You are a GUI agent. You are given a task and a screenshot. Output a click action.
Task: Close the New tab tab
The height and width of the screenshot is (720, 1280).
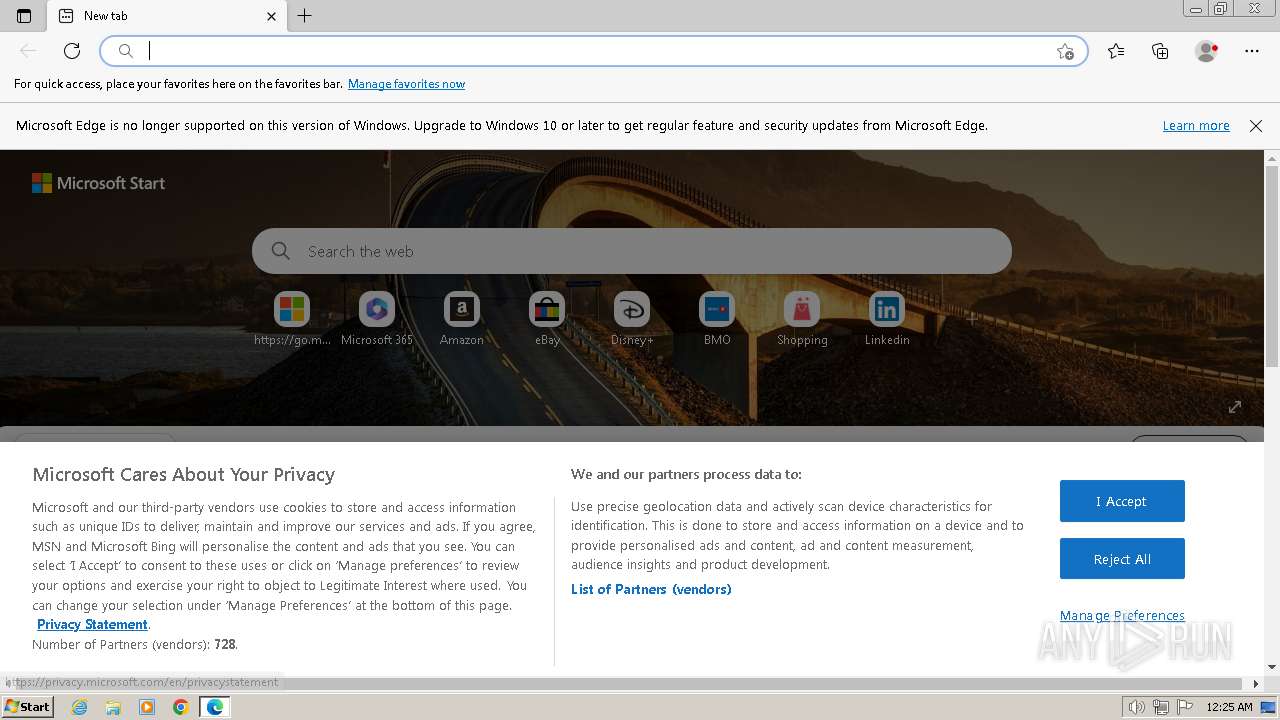click(272, 16)
